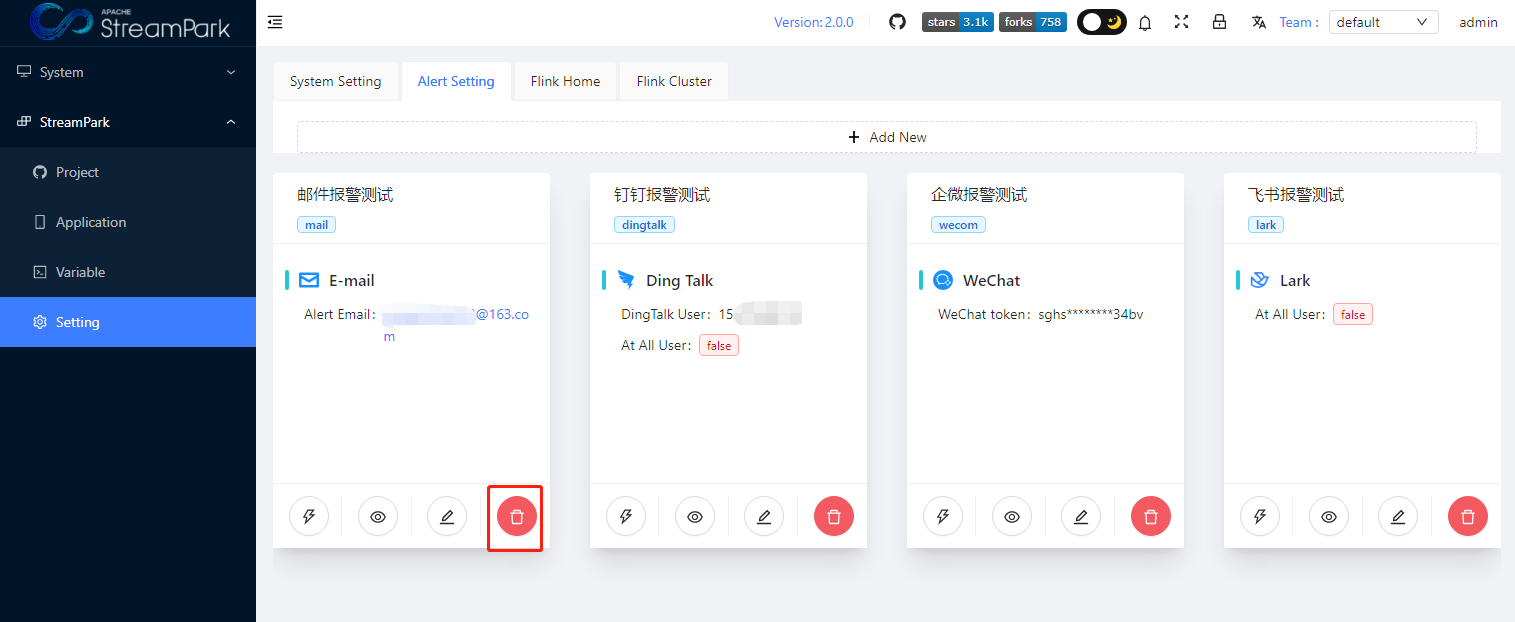Expand the System sidebar menu
The width and height of the screenshot is (1515, 622).
[x=128, y=72]
